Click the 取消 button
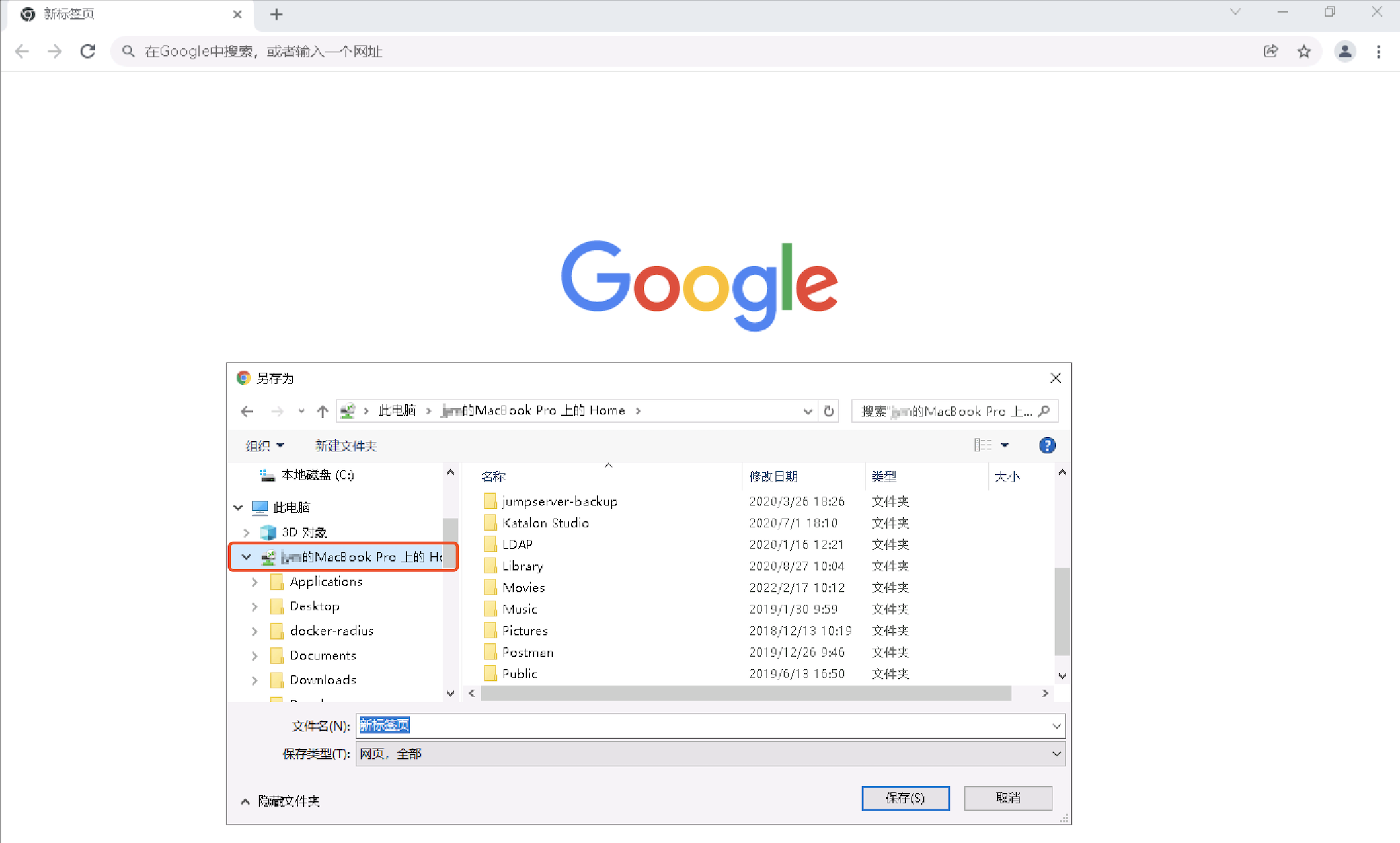The width and height of the screenshot is (1400, 843). (x=1007, y=798)
